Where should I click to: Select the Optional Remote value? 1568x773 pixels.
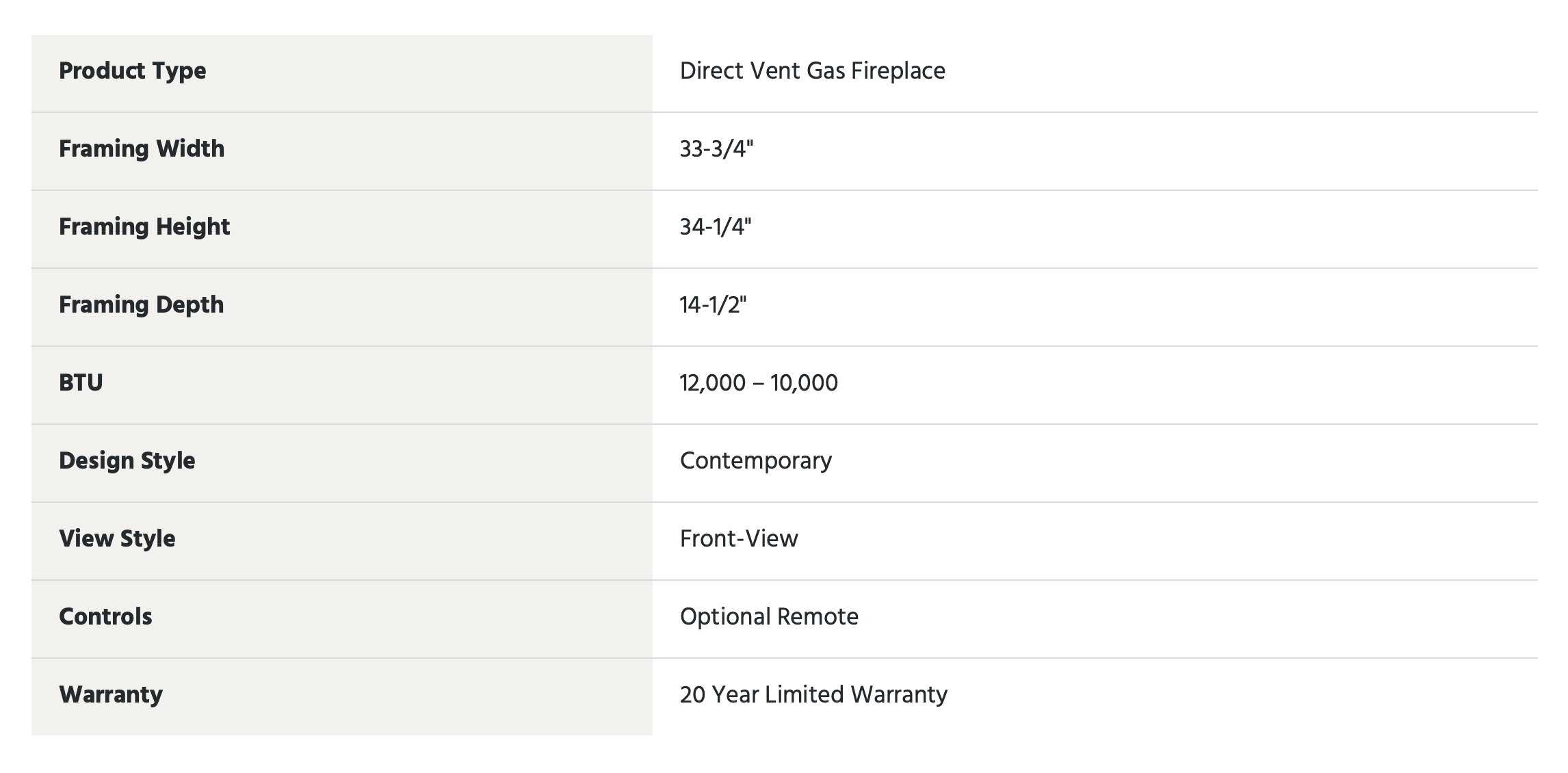click(x=769, y=617)
